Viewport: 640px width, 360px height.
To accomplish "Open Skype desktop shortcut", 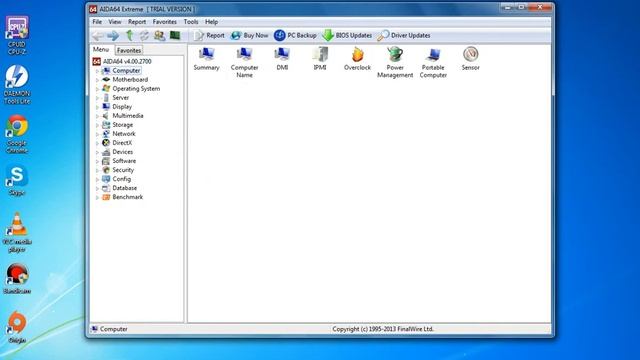I will pos(17,181).
